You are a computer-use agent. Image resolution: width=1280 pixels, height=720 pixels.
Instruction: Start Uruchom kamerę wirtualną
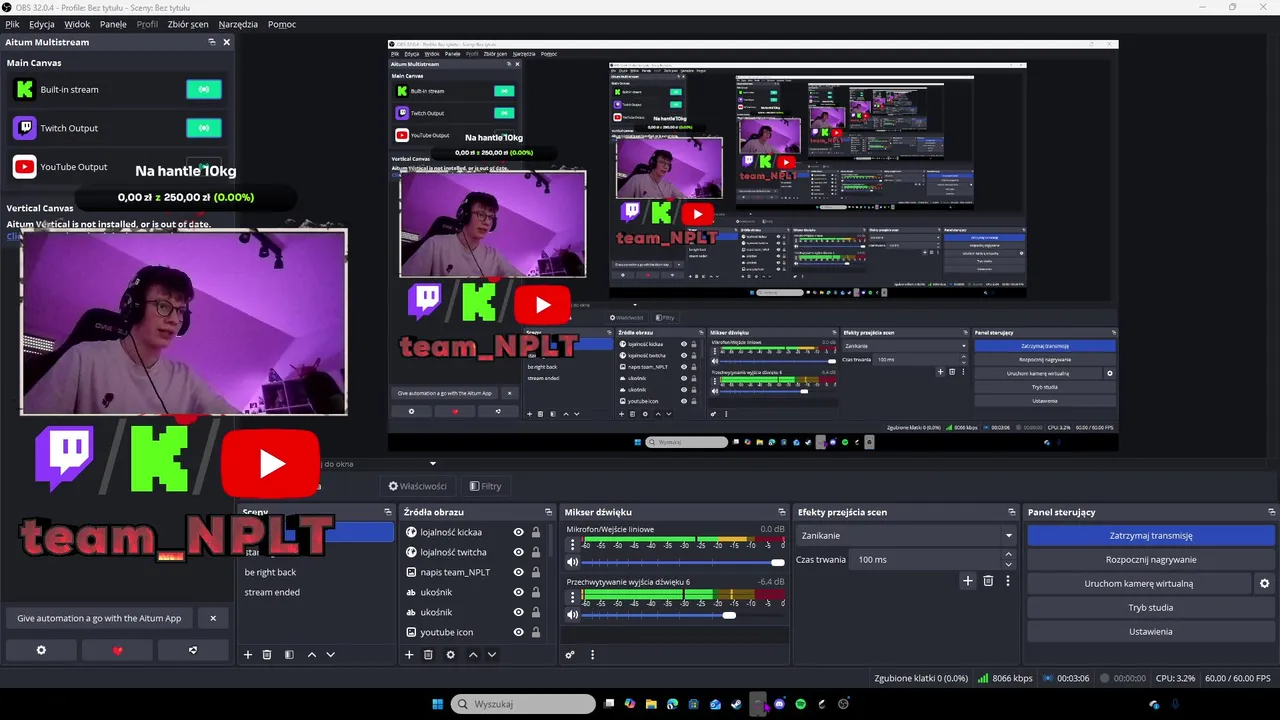[x=1139, y=584]
